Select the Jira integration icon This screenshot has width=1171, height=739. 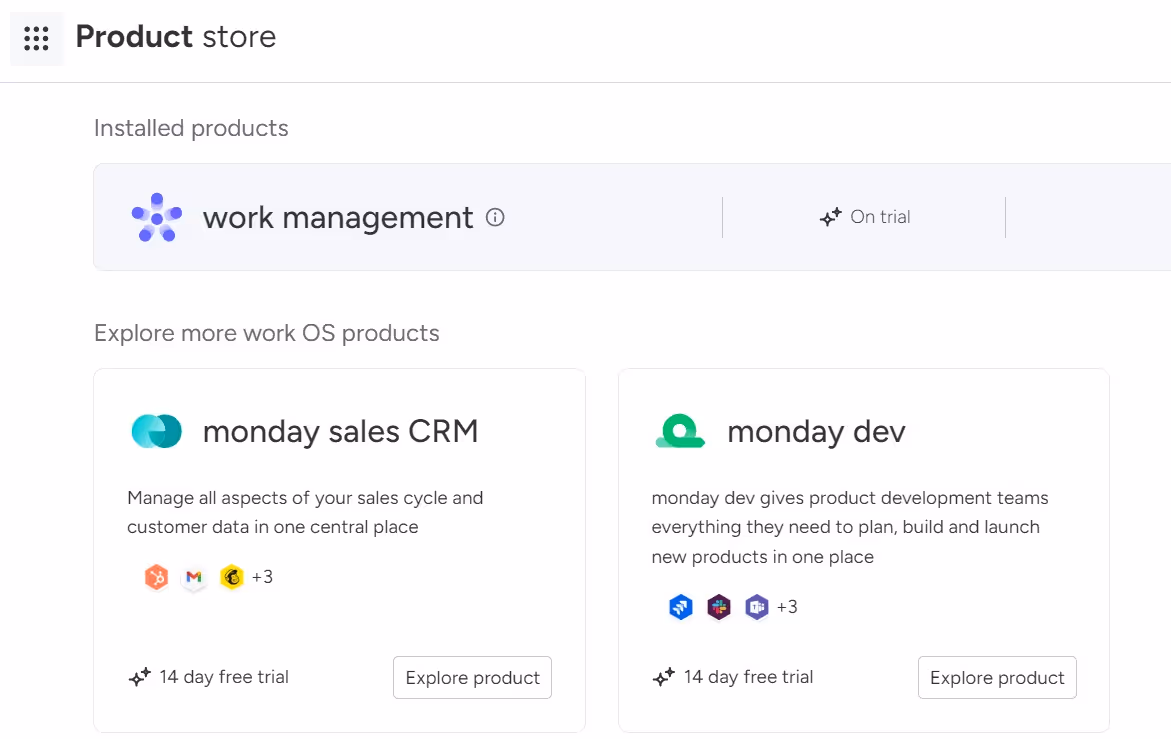pos(681,607)
